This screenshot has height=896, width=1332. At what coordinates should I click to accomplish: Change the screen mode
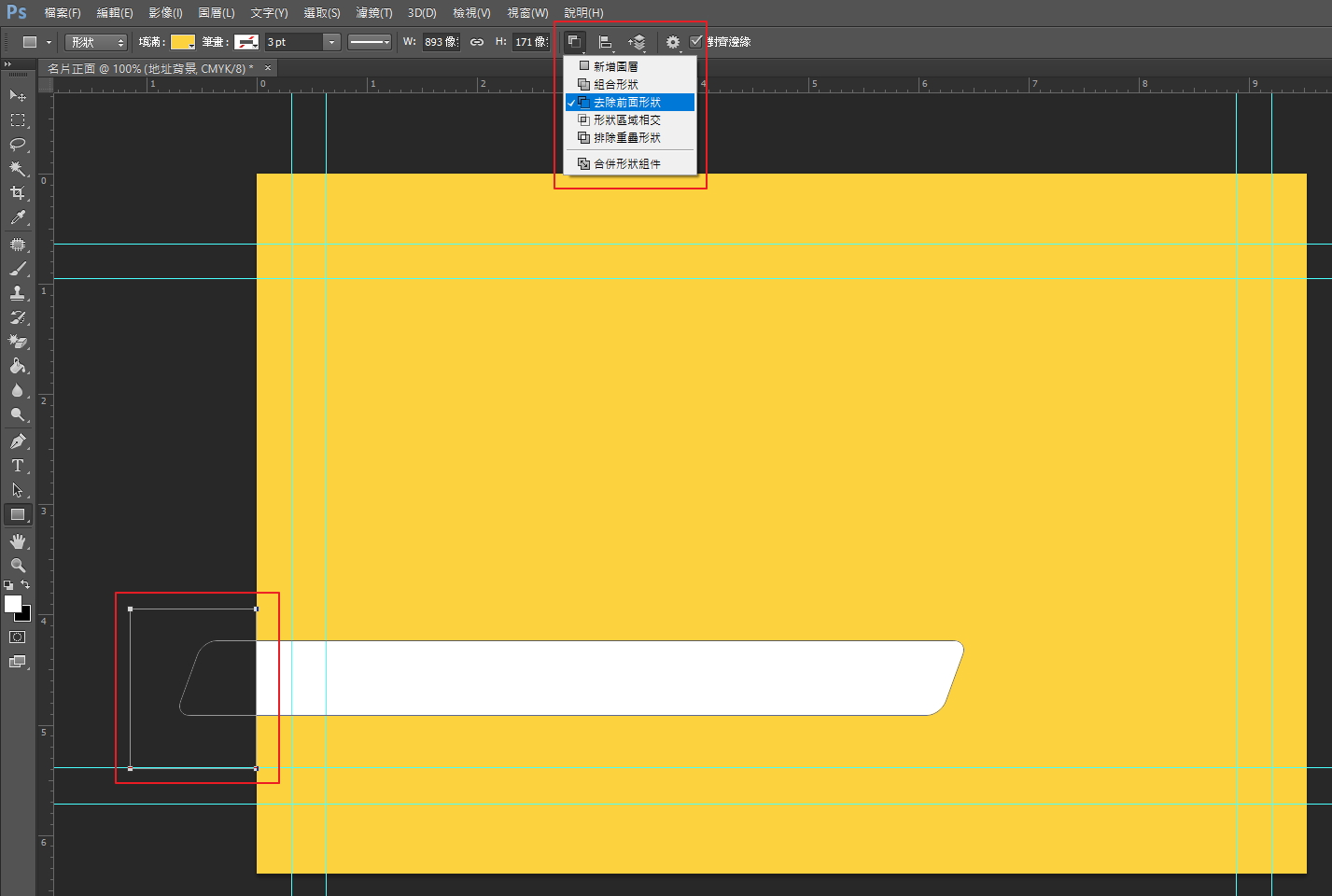[x=18, y=662]
